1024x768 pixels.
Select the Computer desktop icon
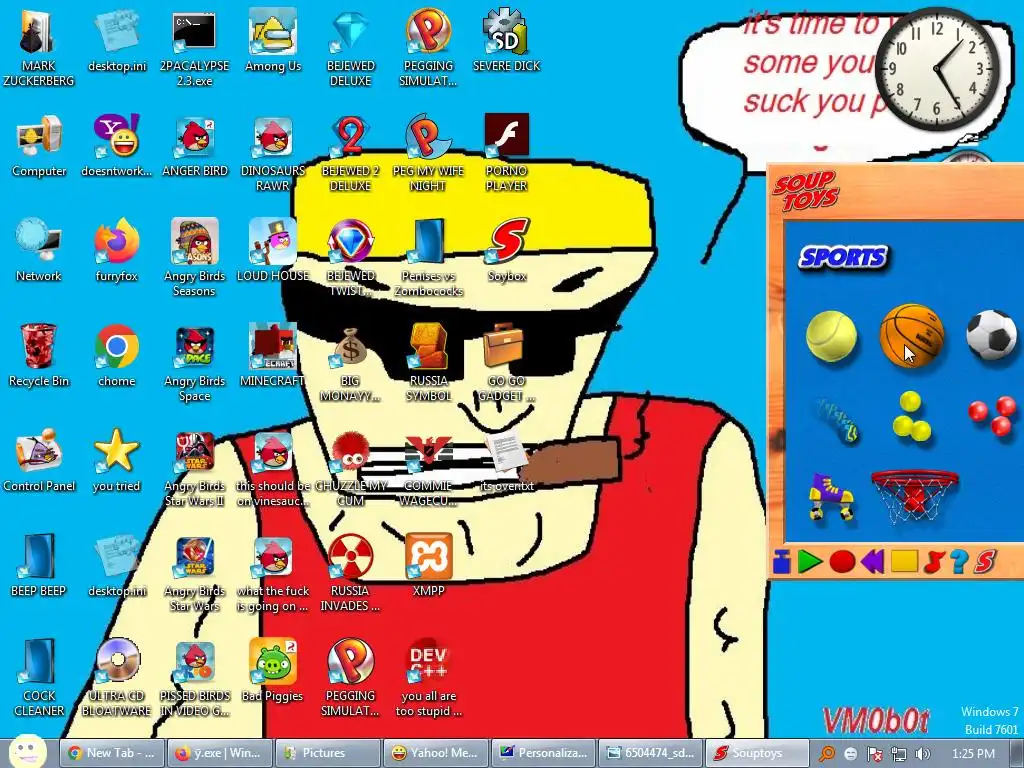point(39,146)
